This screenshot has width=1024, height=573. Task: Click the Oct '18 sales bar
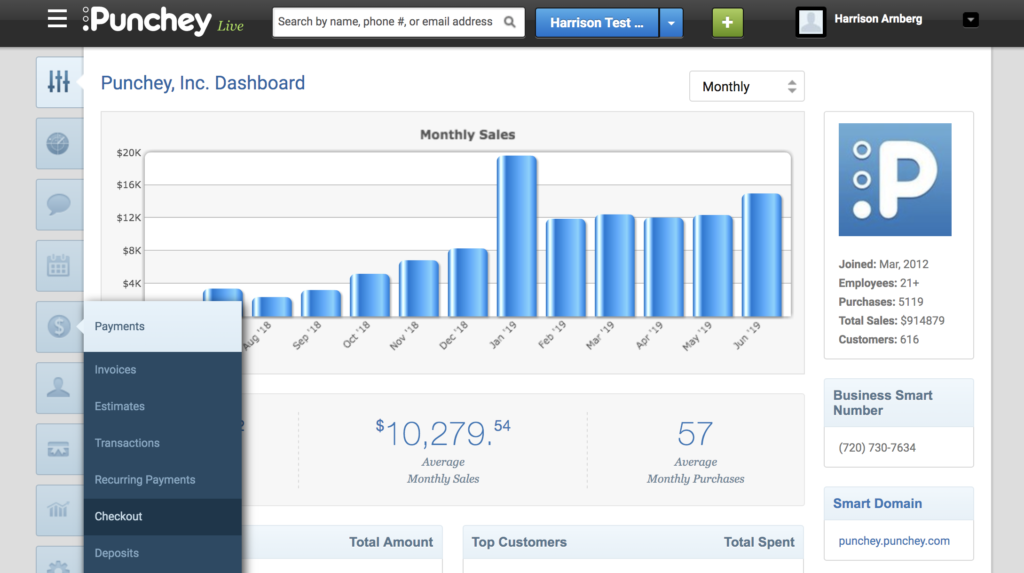pos(370,295)
